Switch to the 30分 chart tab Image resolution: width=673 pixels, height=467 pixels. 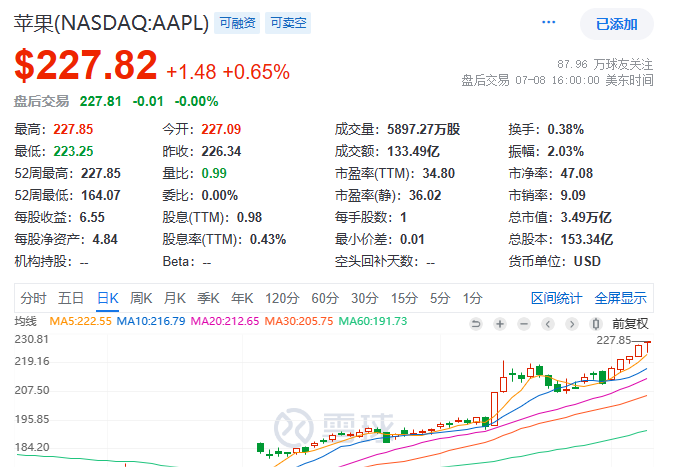tap(364, 298)
